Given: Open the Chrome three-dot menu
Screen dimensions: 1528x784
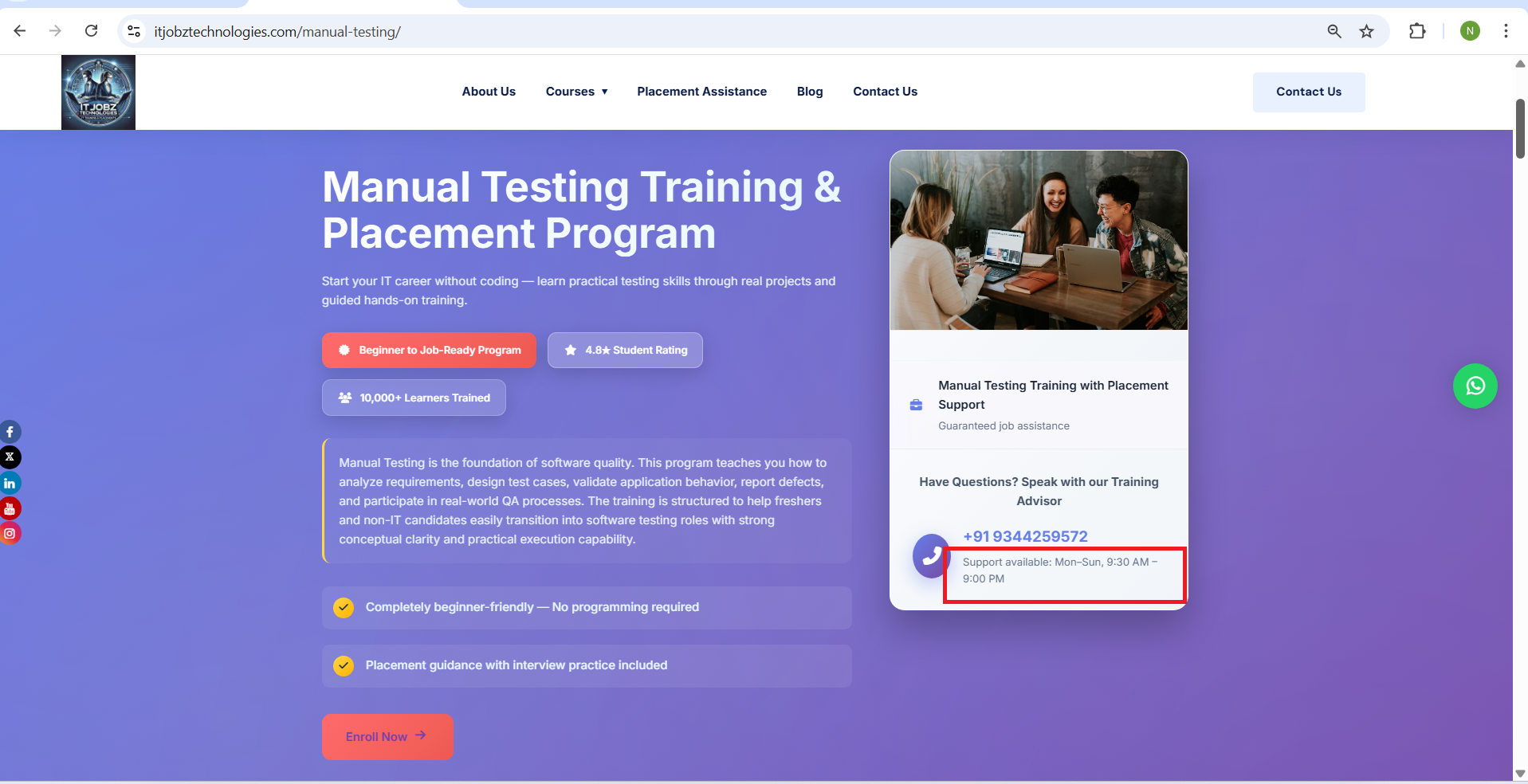Looking at the screenshot, I should click(x=1505, y=31).
